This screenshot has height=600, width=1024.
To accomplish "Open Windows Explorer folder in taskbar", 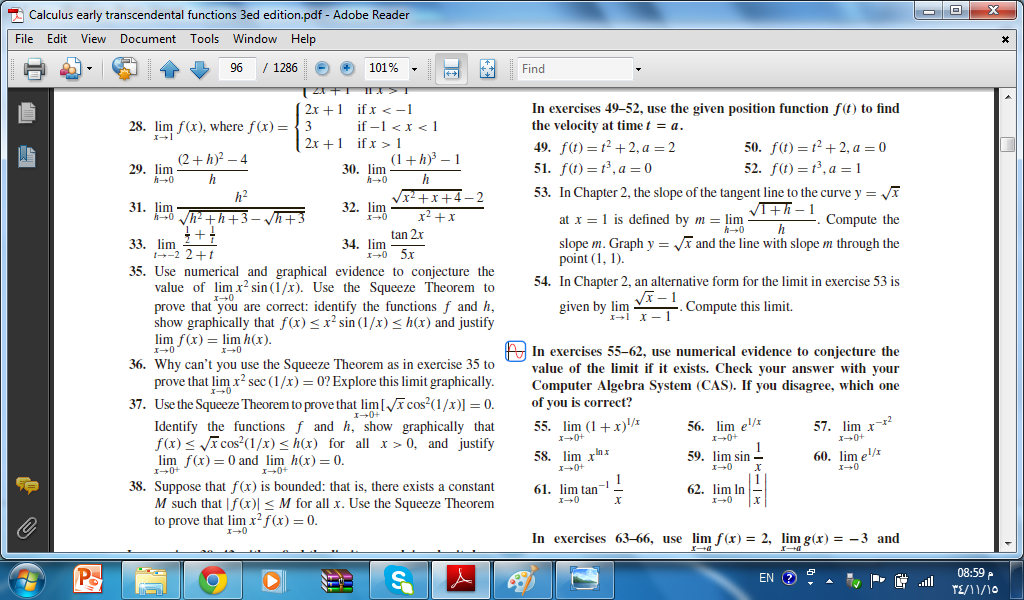I will [x=152, y=580].
